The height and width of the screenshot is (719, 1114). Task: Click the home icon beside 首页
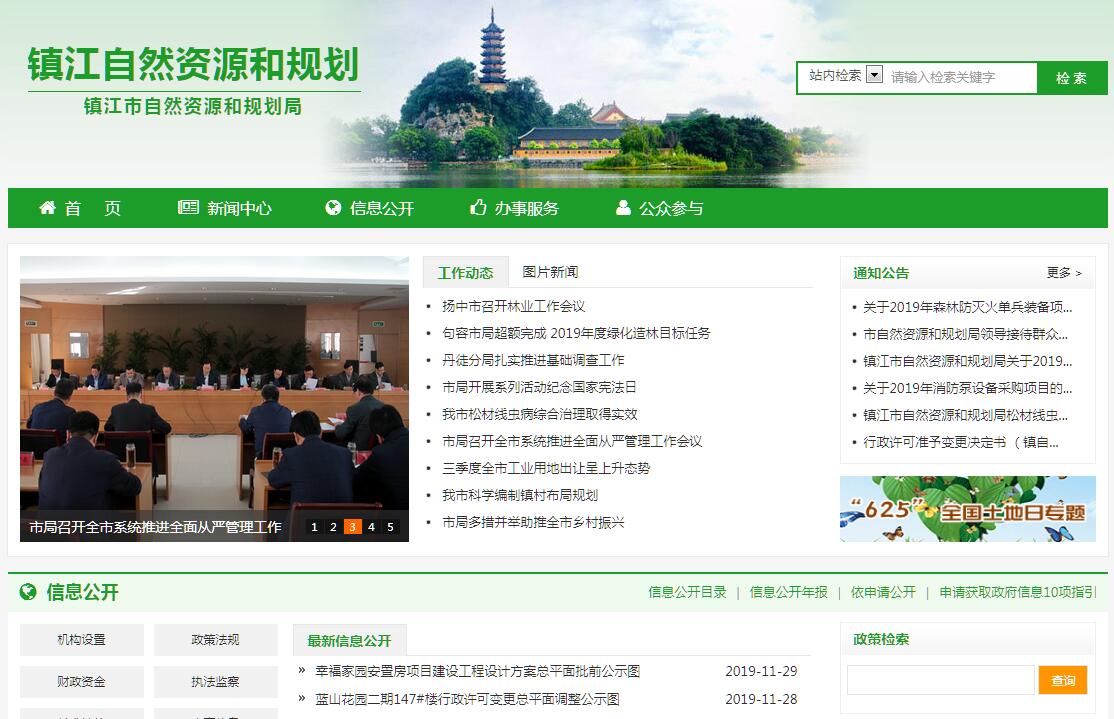(48, 207)
